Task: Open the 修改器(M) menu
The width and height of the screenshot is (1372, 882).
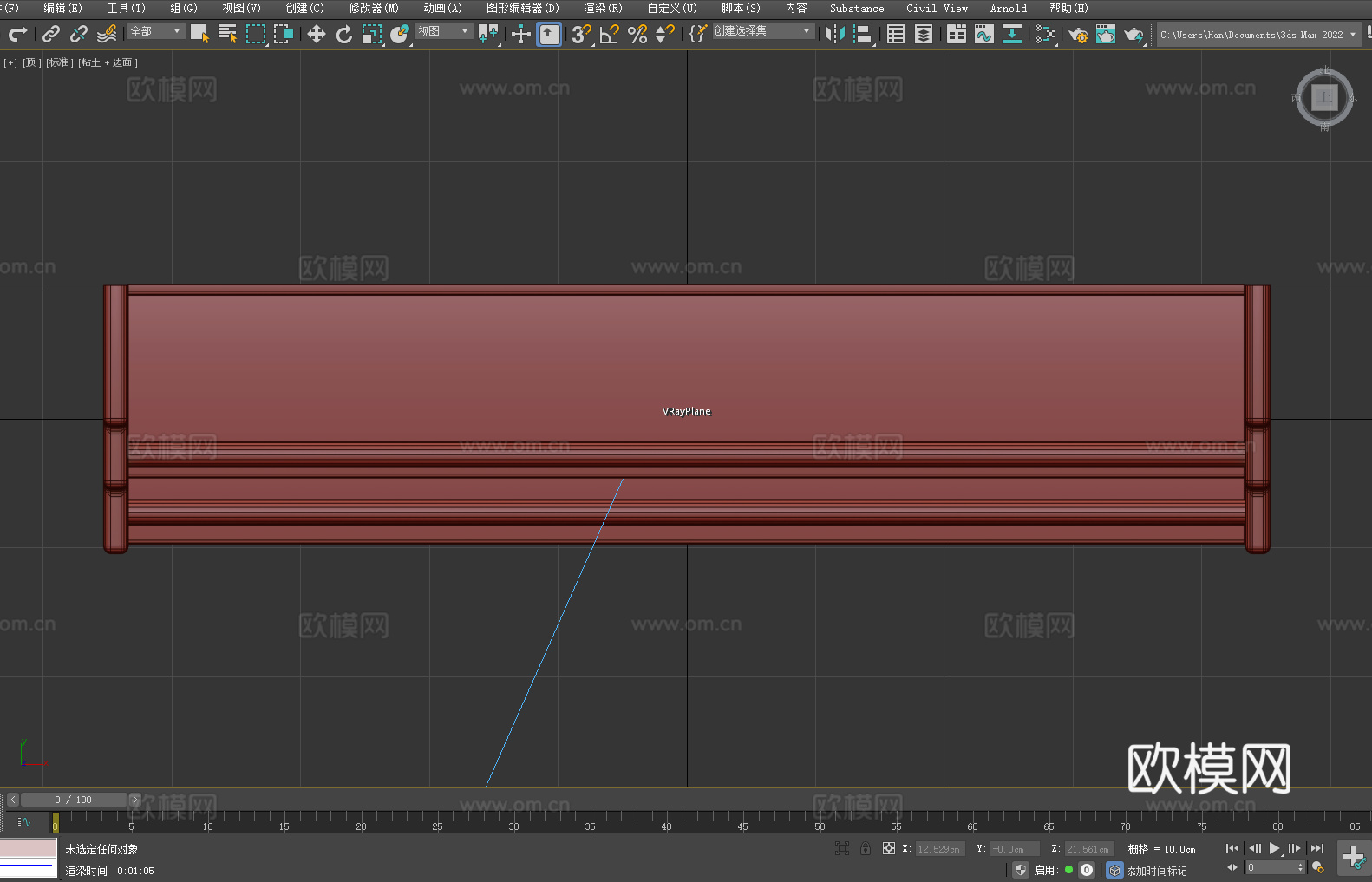Action: (x=374, y=8)
